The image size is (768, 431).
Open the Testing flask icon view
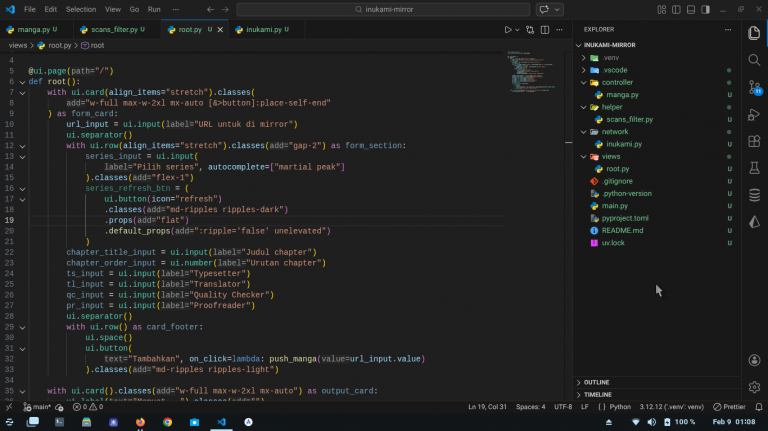[x=754, y=168]
